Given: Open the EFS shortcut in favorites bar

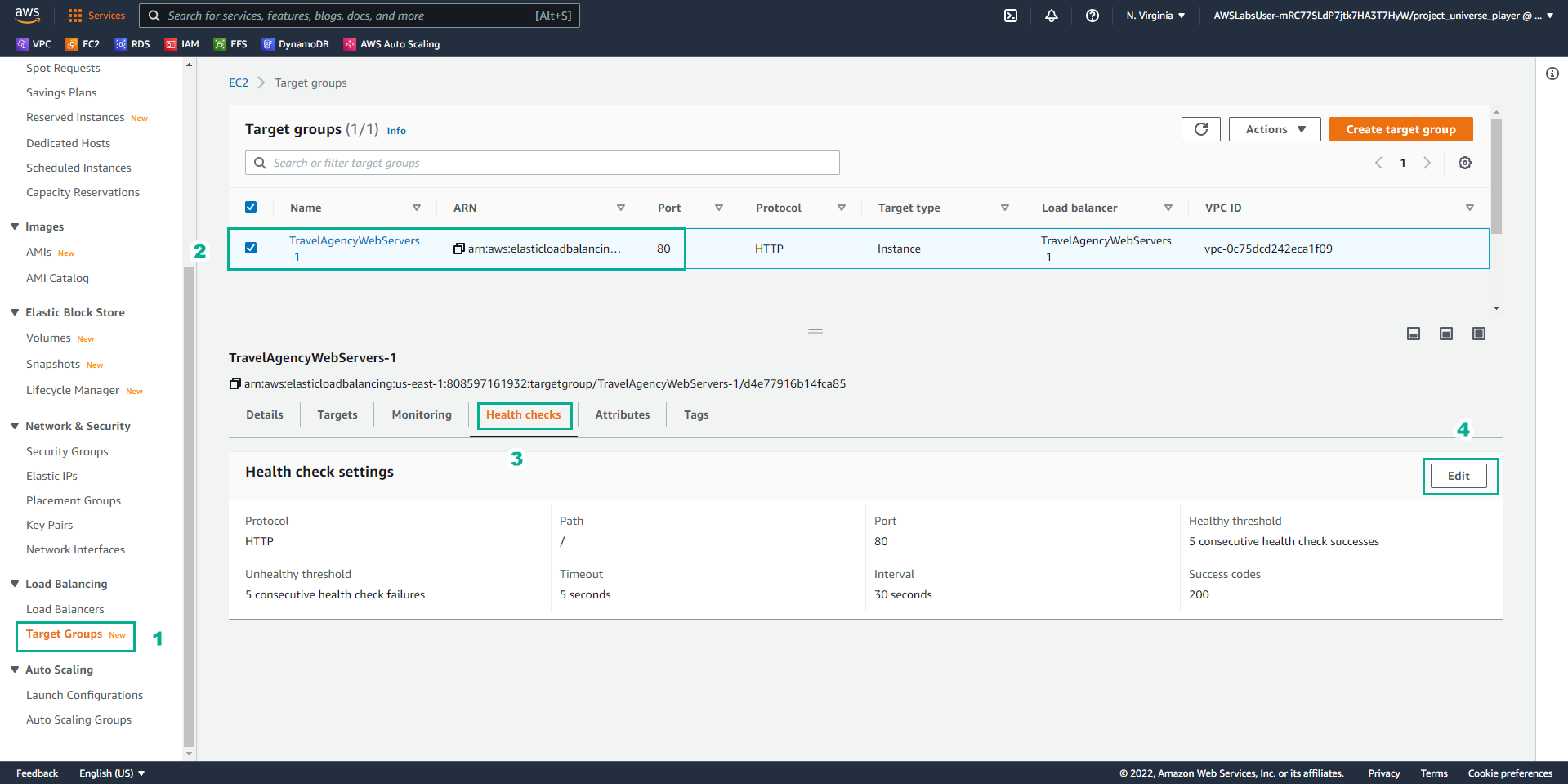Looking at the screenshot, I should pyautogui.click(x=230, y=44).
